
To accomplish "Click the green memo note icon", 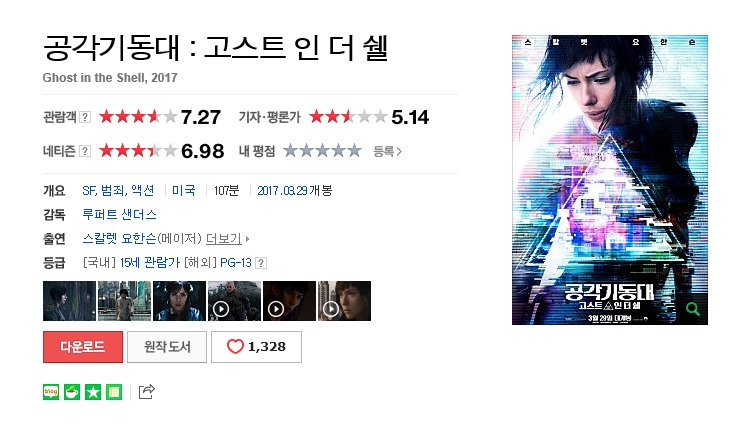I will click(x=114, y=392).
